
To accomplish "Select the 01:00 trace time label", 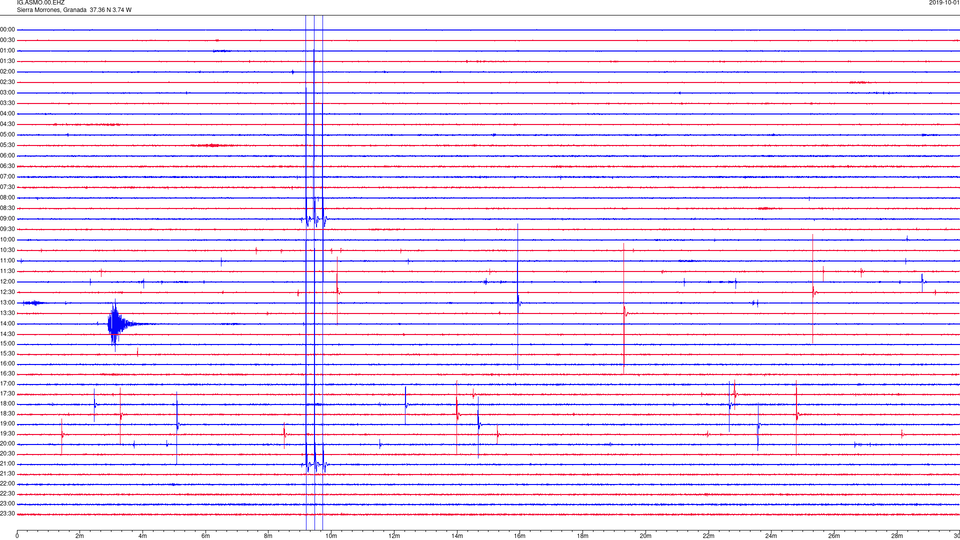I will (x=7, y=51).
